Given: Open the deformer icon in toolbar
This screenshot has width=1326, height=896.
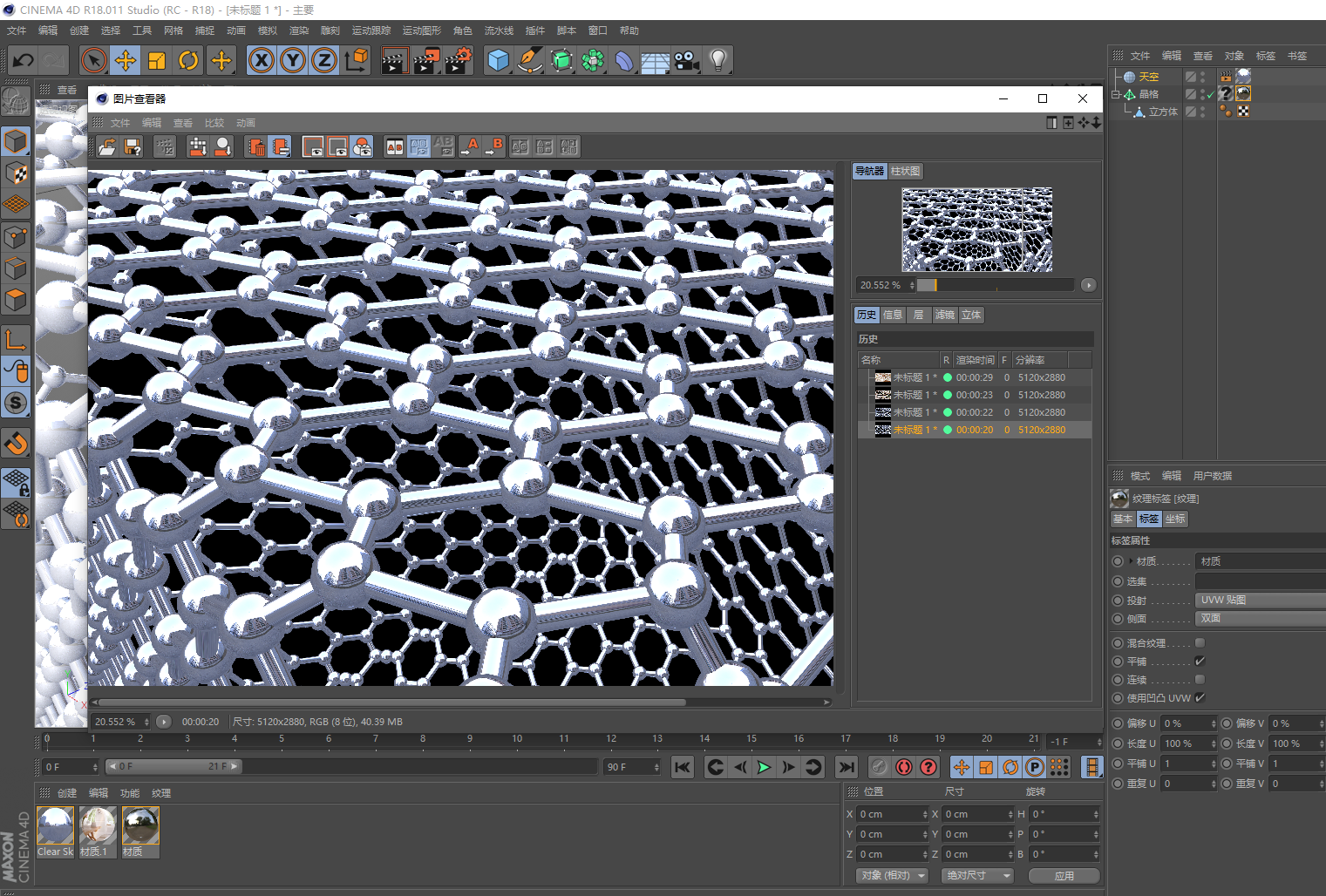Looking at the screenshot, I should [x=624, y=60].
